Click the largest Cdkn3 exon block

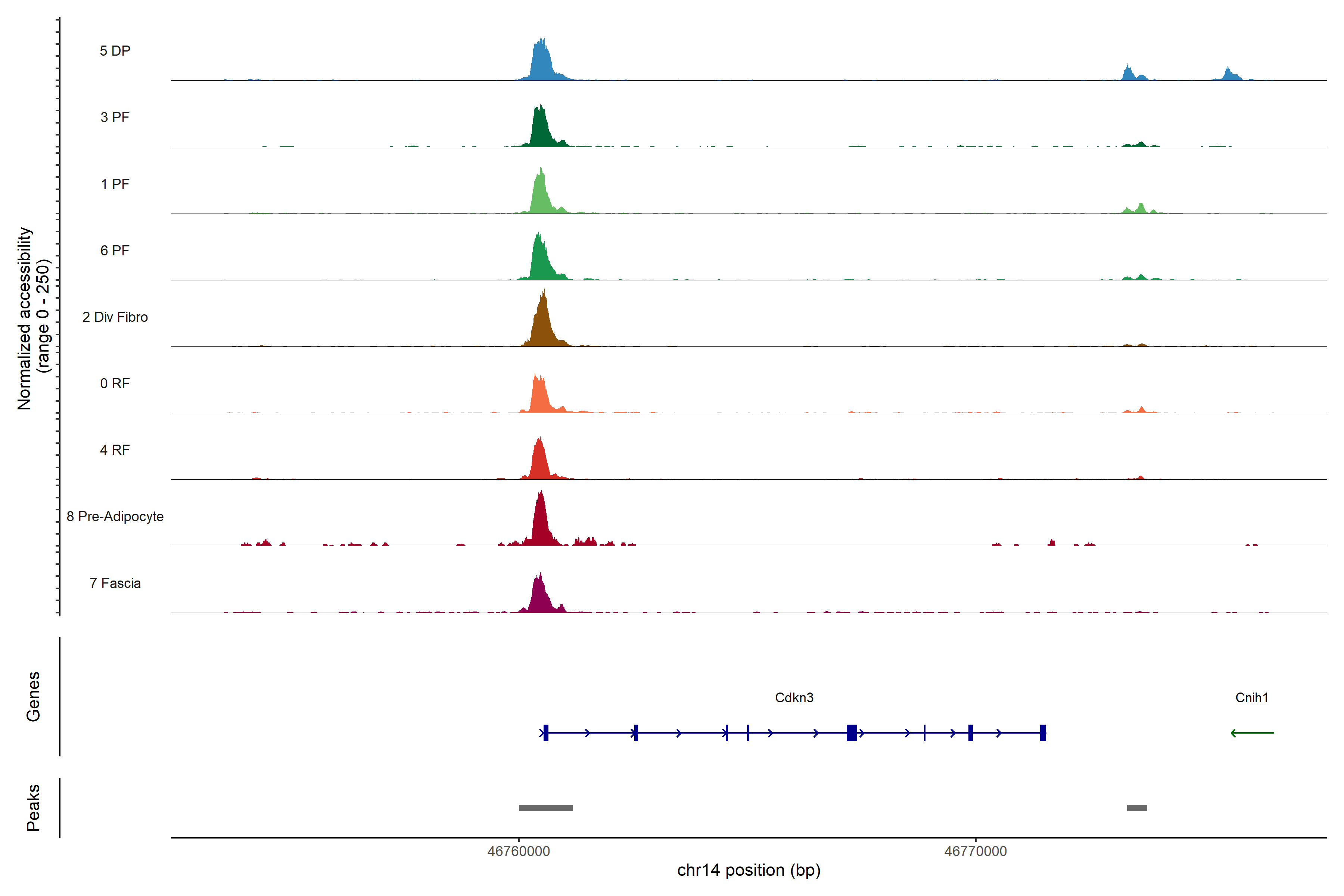[x=852, y=732]
